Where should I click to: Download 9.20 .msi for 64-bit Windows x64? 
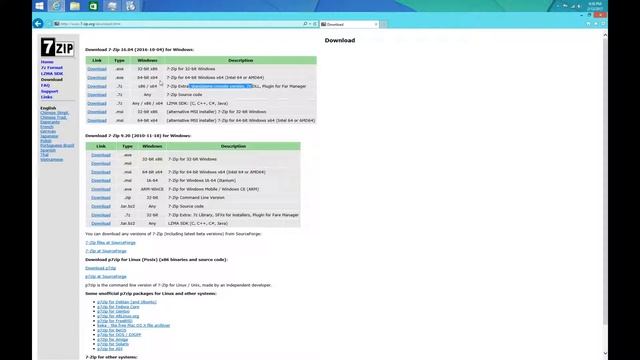(x=101, y=172)
